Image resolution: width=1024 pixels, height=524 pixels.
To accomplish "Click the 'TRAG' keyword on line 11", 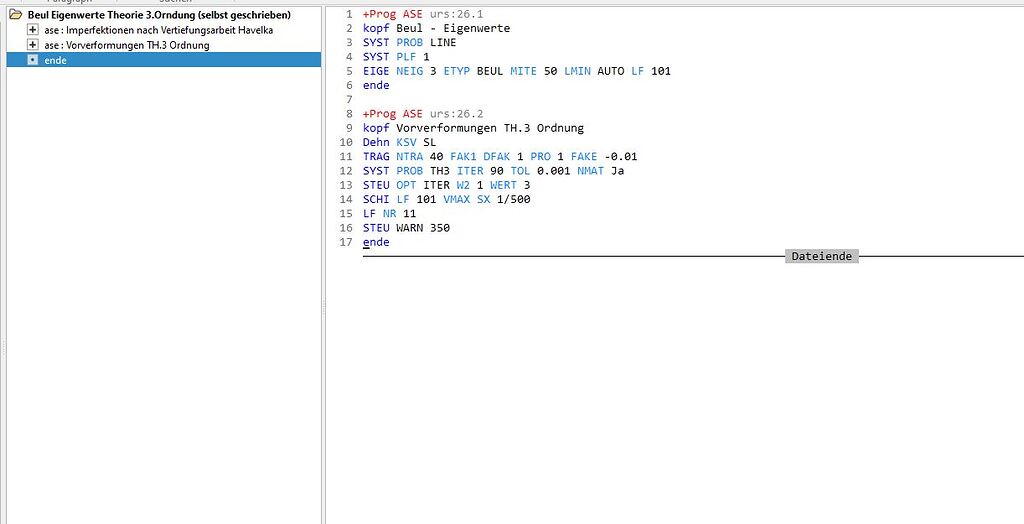I will pos(375,156).
